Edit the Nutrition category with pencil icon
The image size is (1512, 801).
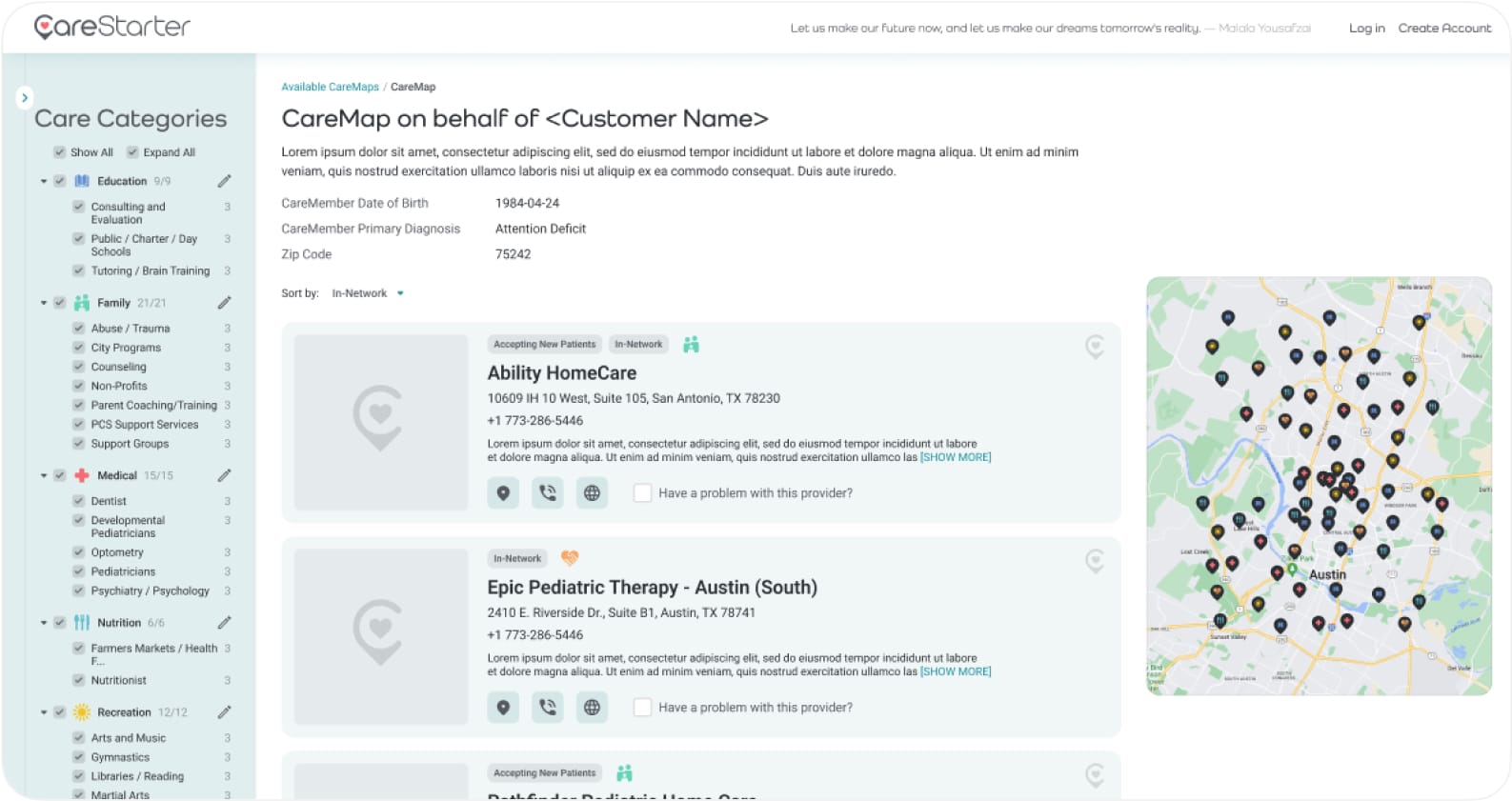pos(224,623)
